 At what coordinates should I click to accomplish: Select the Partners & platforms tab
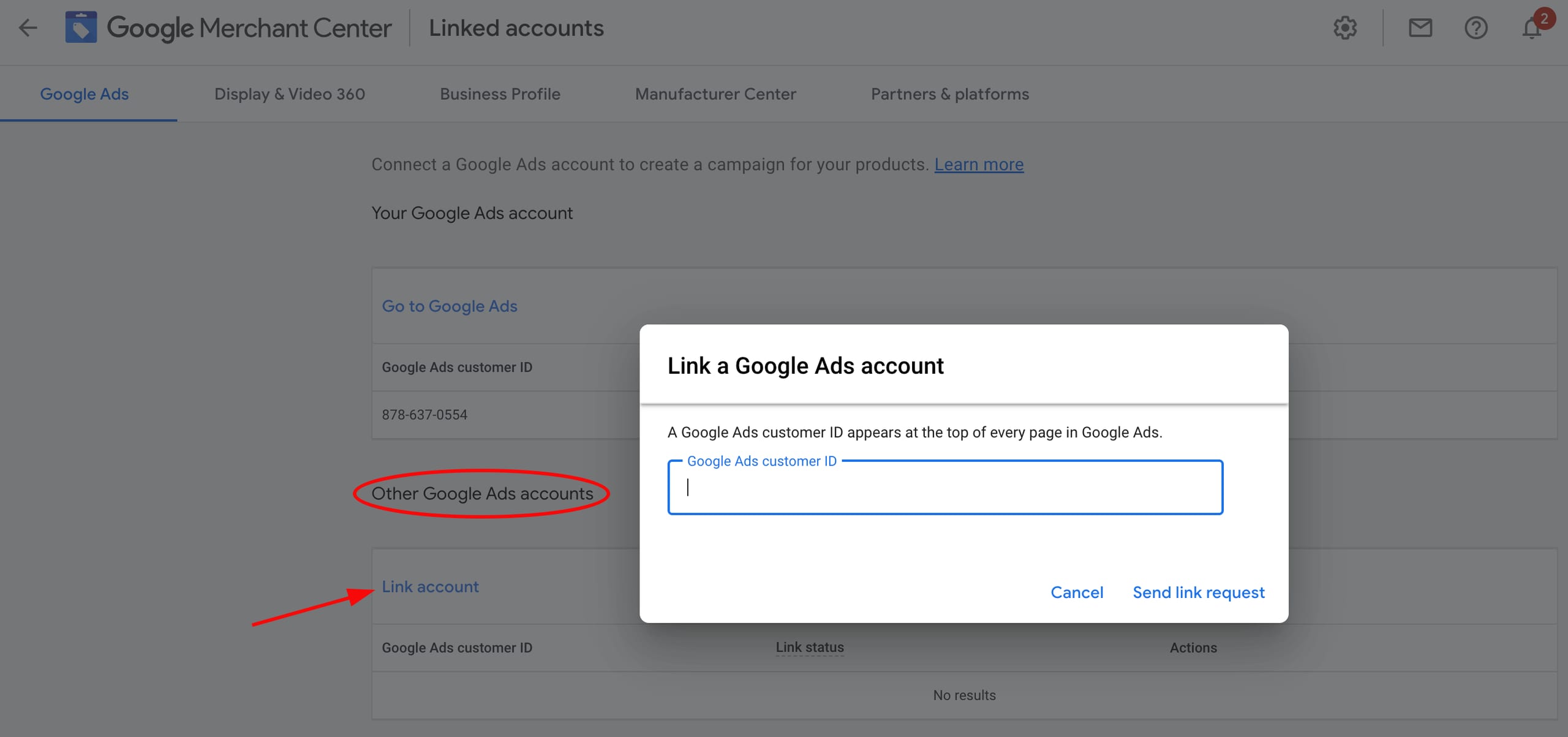tap(949, 93)
